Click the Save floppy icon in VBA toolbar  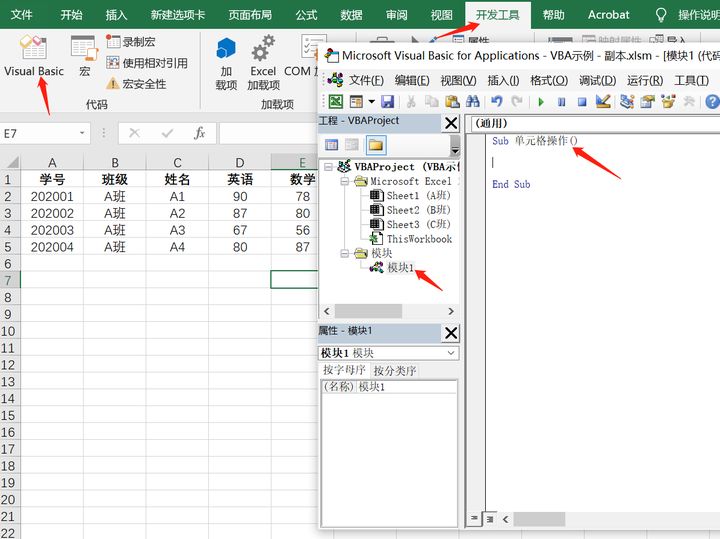point(388,101)
